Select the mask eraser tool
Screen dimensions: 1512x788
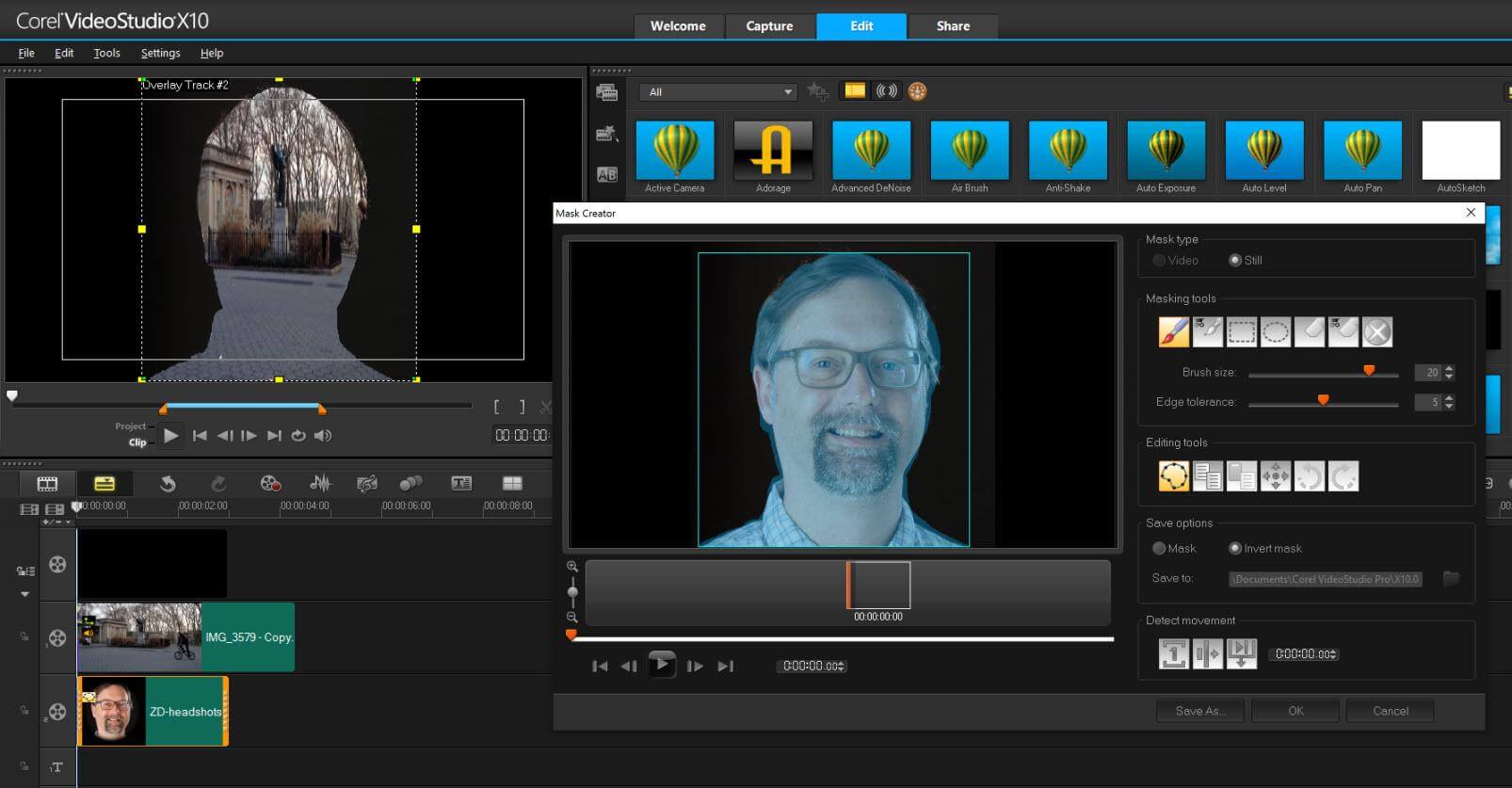[1309, 331]
